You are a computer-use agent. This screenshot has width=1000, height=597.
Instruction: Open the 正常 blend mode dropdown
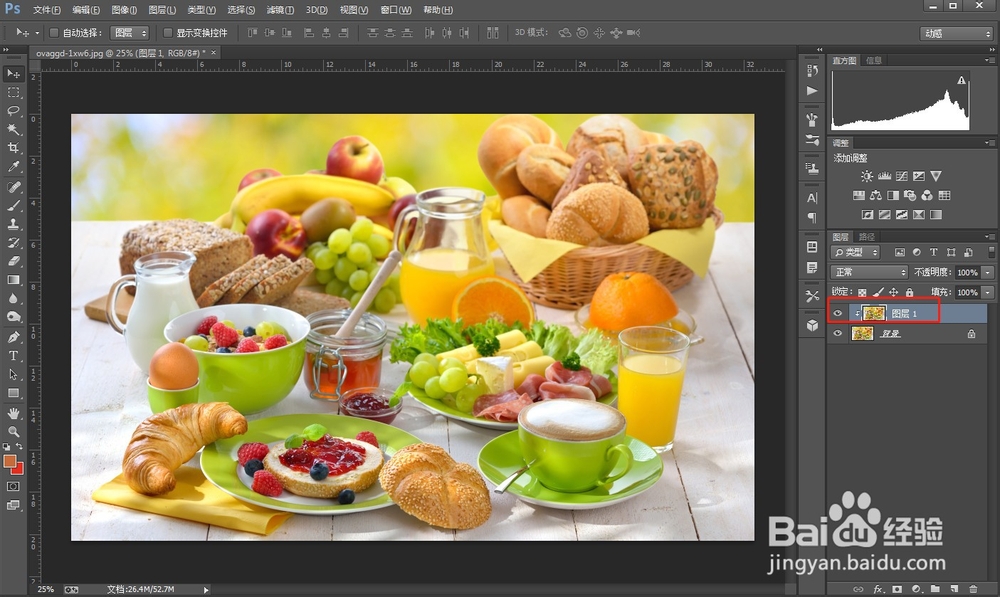click(x=870, y=272)
